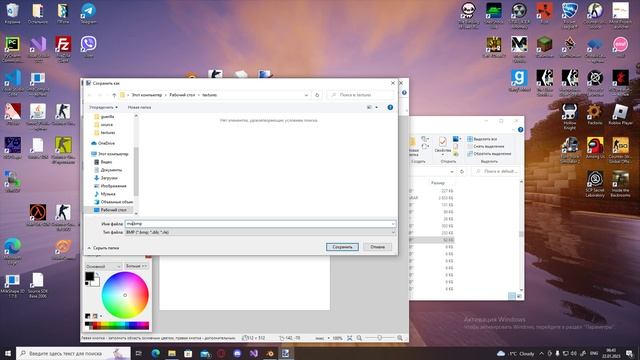Screen dimensions: 640x360
Task: Click the primary black color swatch
Action: tap(89, 276)
